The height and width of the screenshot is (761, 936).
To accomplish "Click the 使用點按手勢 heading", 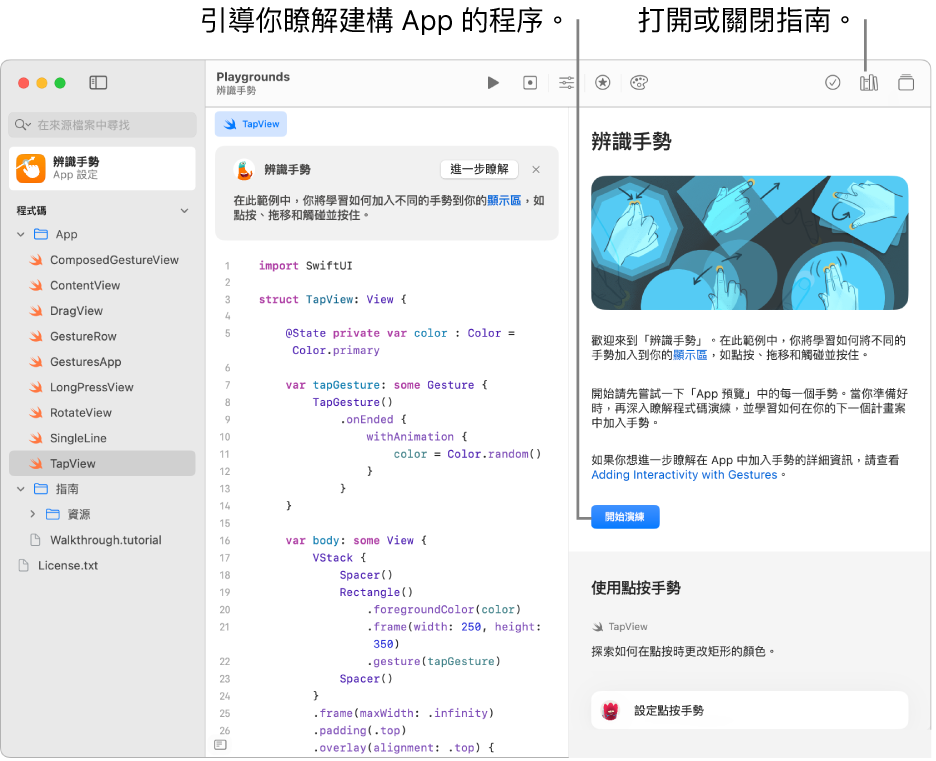I will (x=636, y=589).
